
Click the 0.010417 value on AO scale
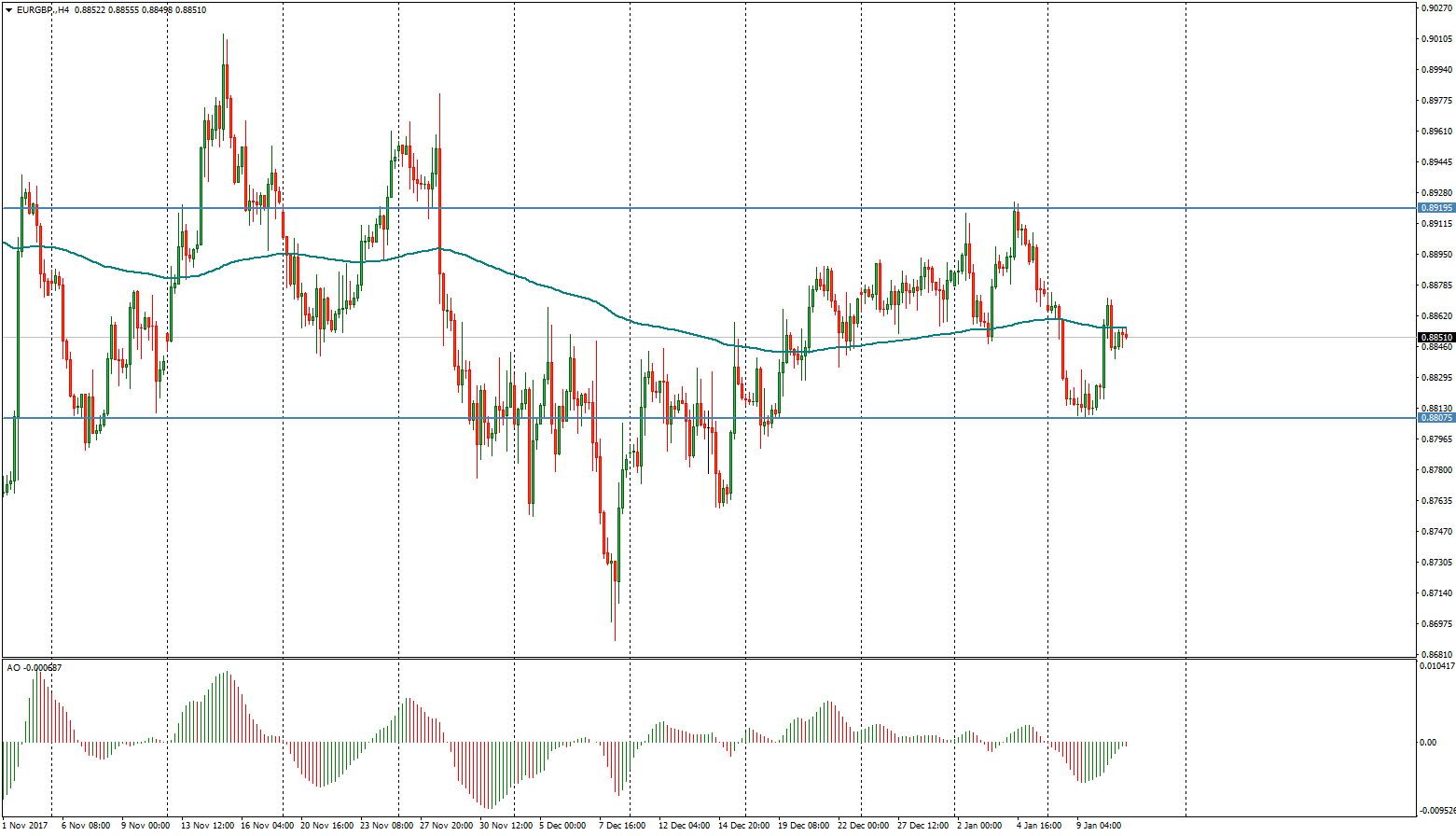[1437, 666]
